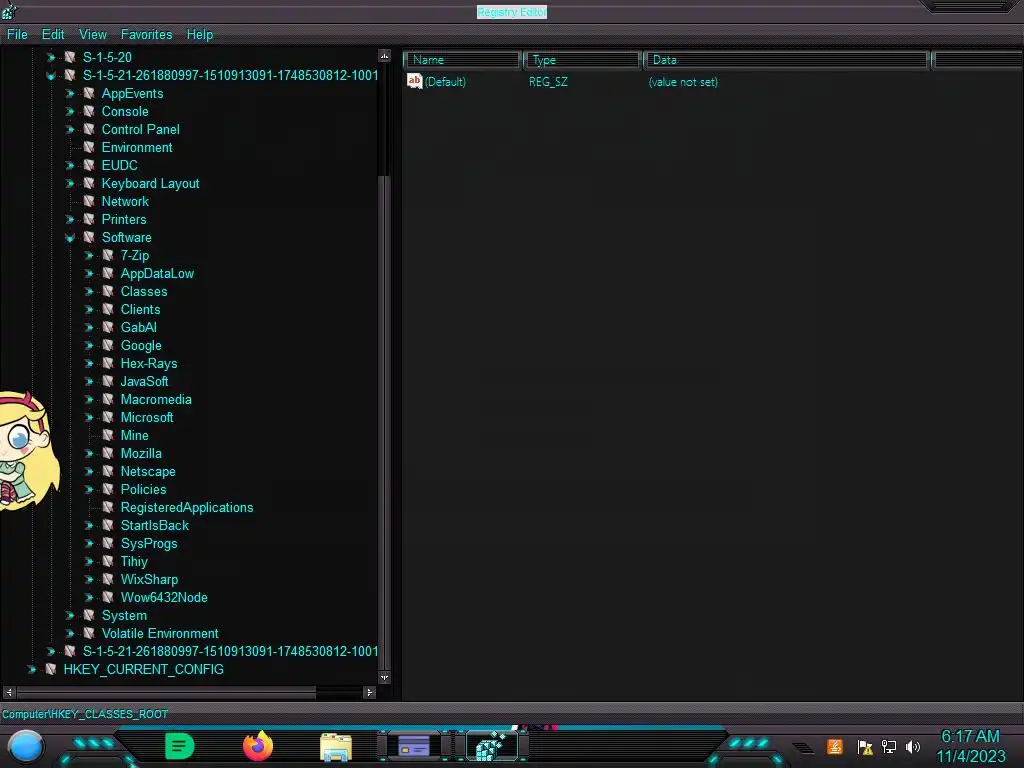Open the Help menu
Screen dimensions: 1024x768
(200, 35)
